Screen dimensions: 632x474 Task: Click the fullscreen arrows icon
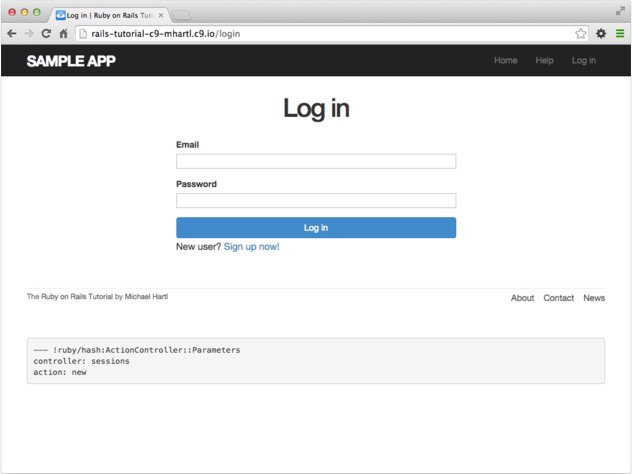click(x=620, y=10)
